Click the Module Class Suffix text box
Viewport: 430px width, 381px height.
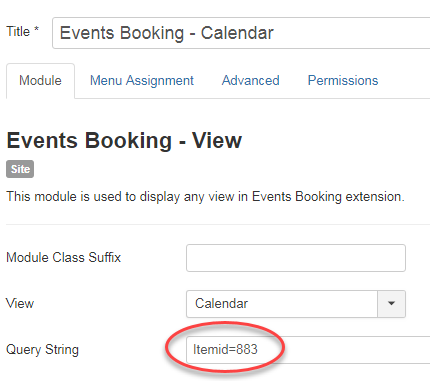(296, 258)
